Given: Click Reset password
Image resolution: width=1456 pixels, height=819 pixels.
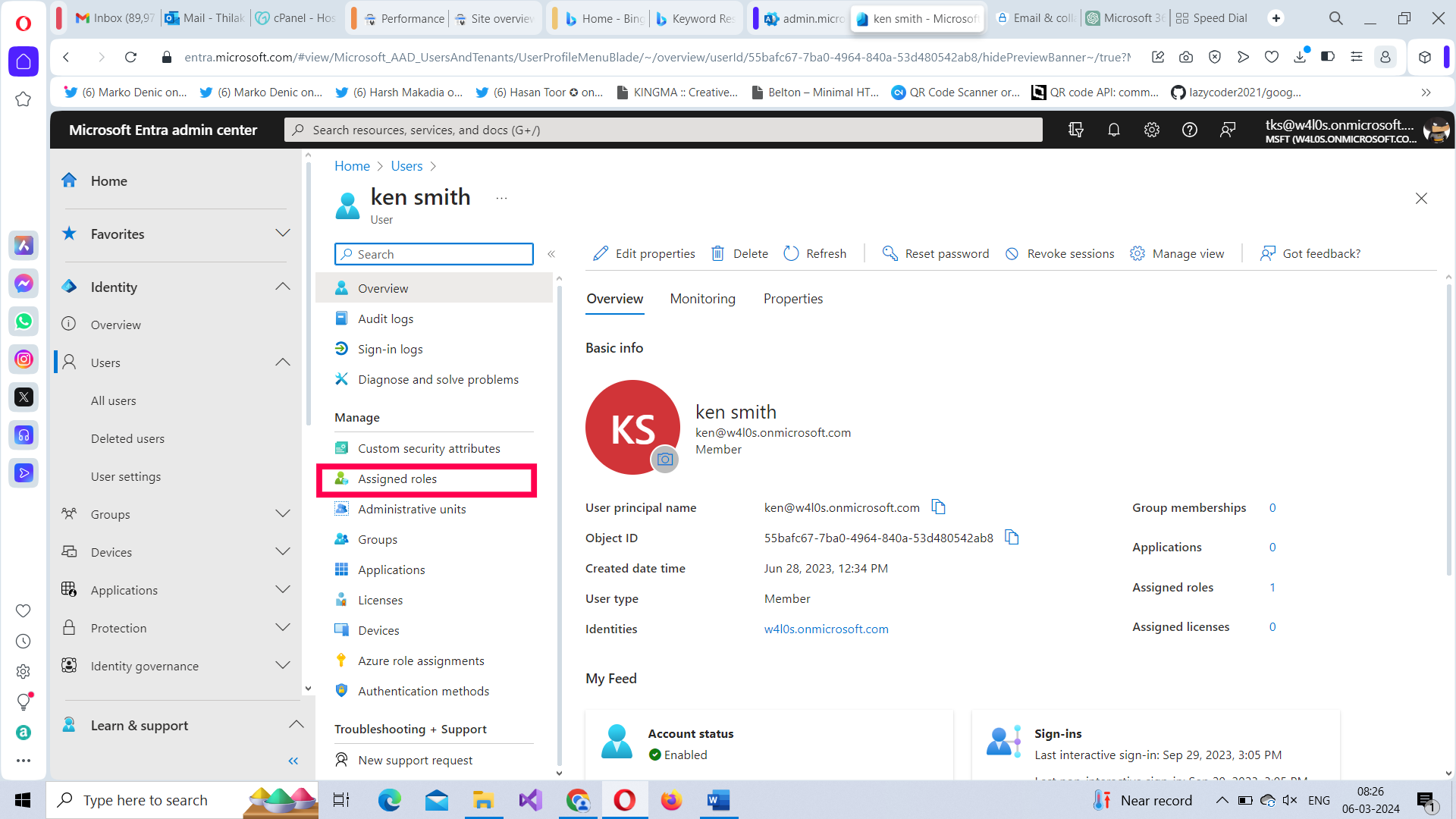Looking at the screenshot, I should (936, 253).
